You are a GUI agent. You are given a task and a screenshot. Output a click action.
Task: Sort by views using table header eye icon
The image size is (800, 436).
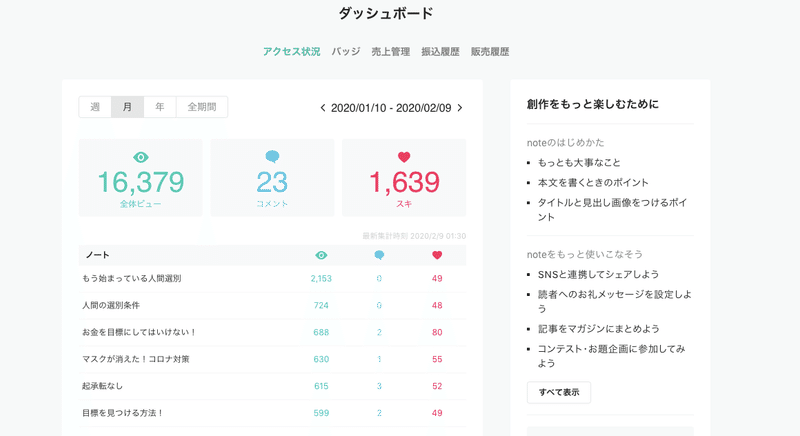click(x=321, y=255)
